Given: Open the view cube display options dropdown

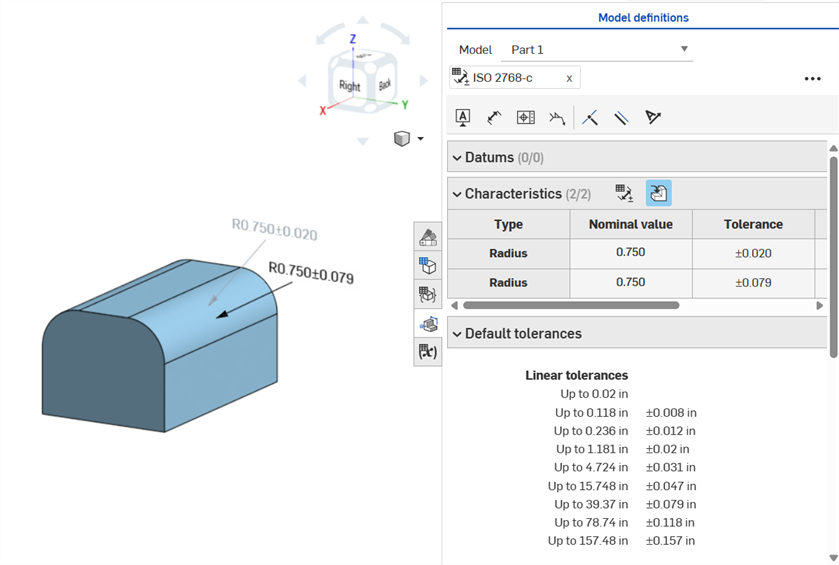Looking at the screenshot, I should tap(420, 139).
